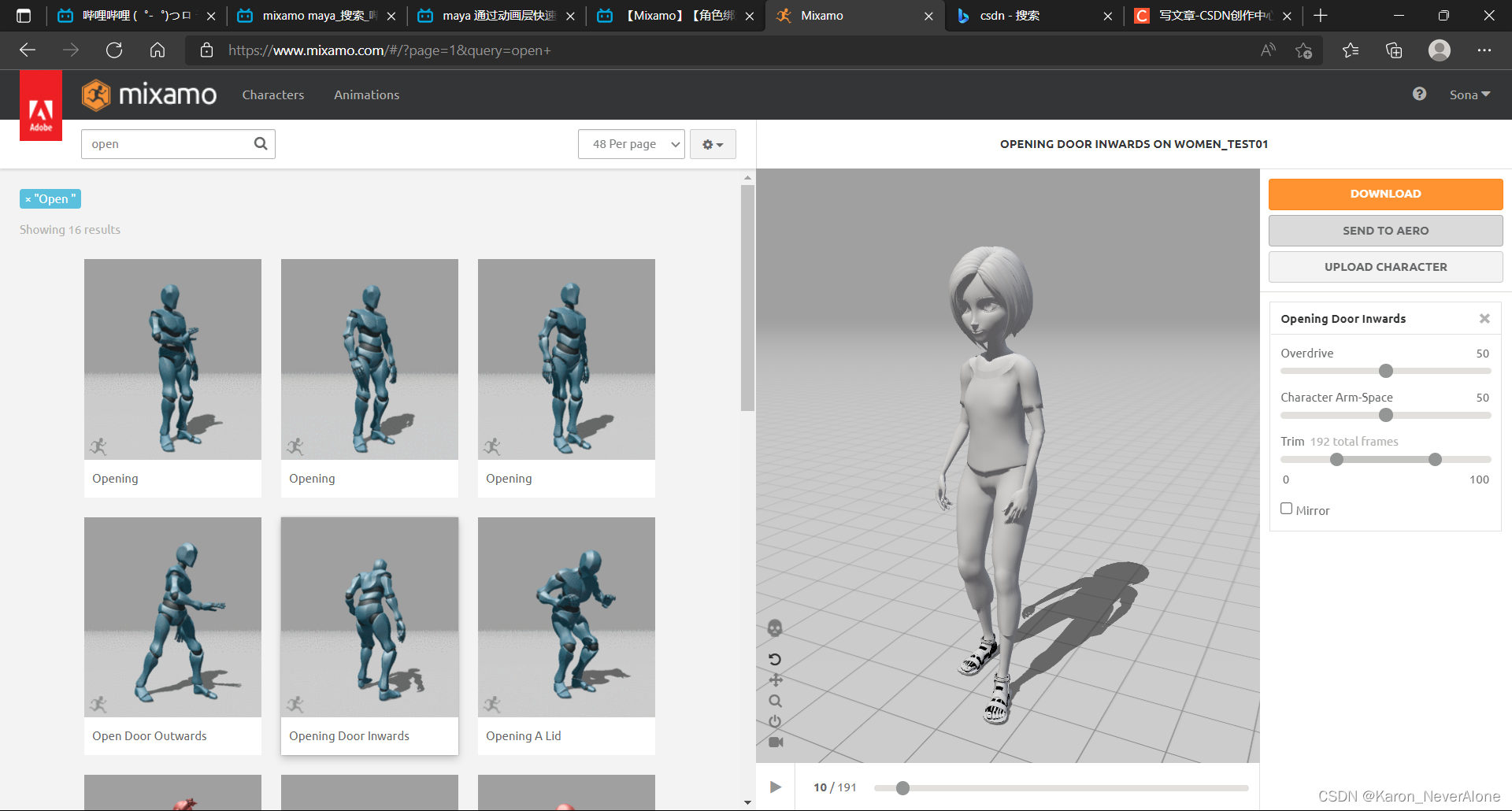
Task: Click the "Showing 16 results" text
Action: point(70,230)
